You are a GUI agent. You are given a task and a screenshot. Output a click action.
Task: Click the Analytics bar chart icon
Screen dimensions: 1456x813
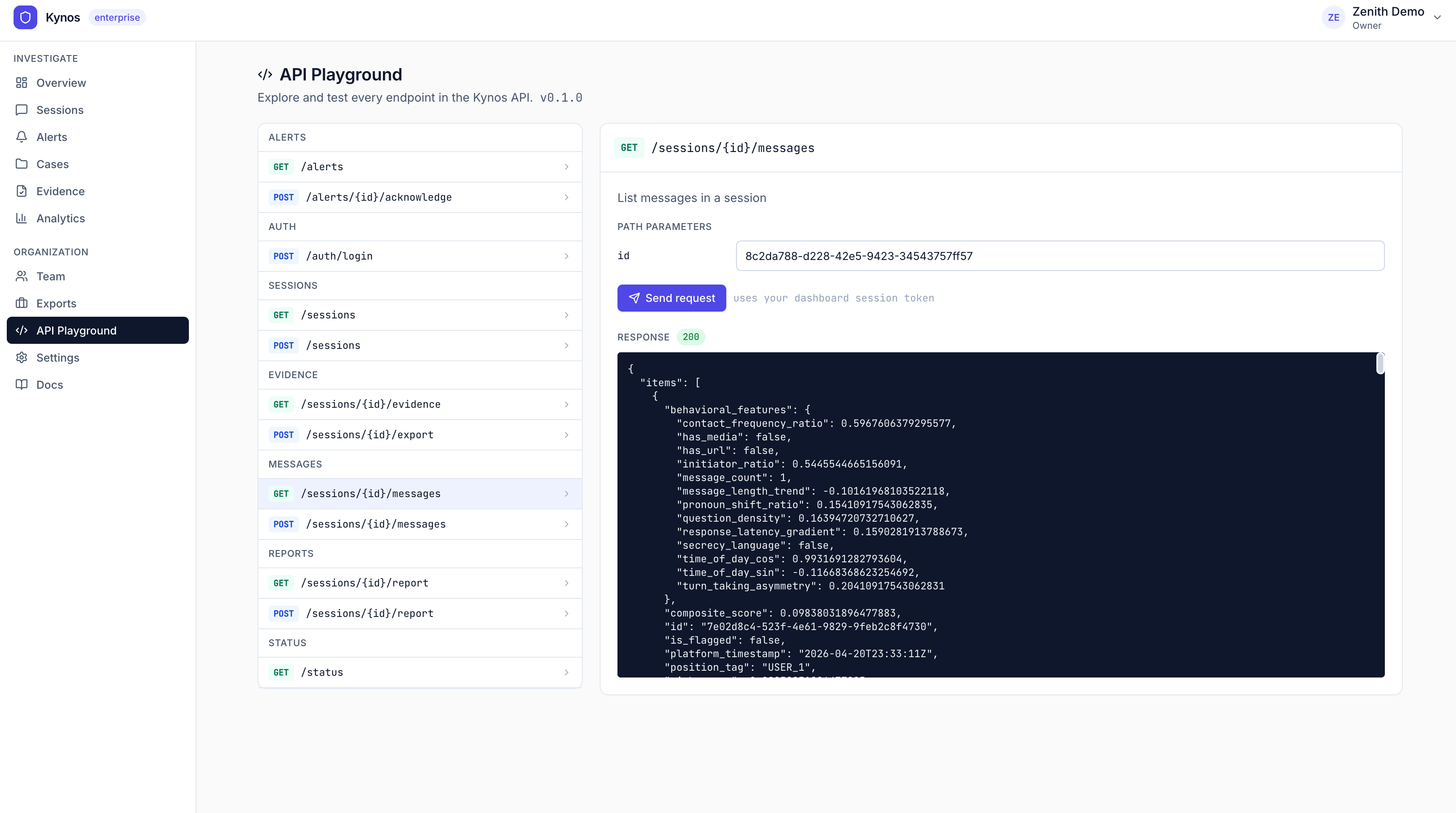pos(22,218)
